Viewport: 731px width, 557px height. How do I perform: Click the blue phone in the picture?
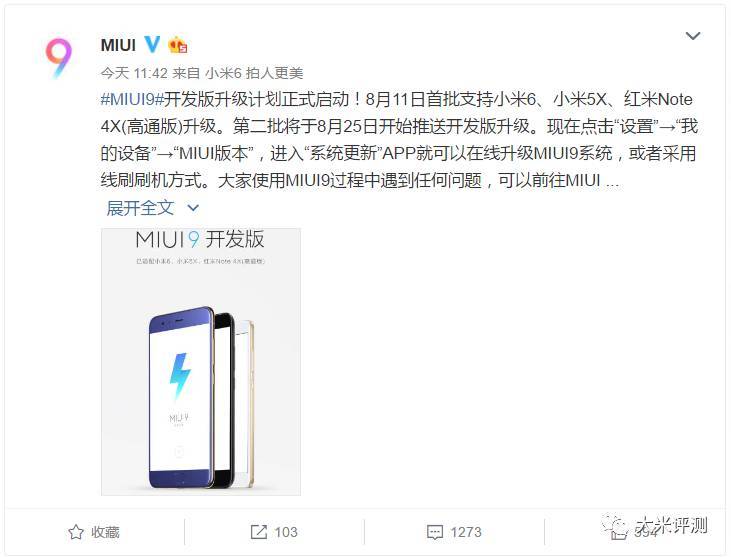click(182, 398)
